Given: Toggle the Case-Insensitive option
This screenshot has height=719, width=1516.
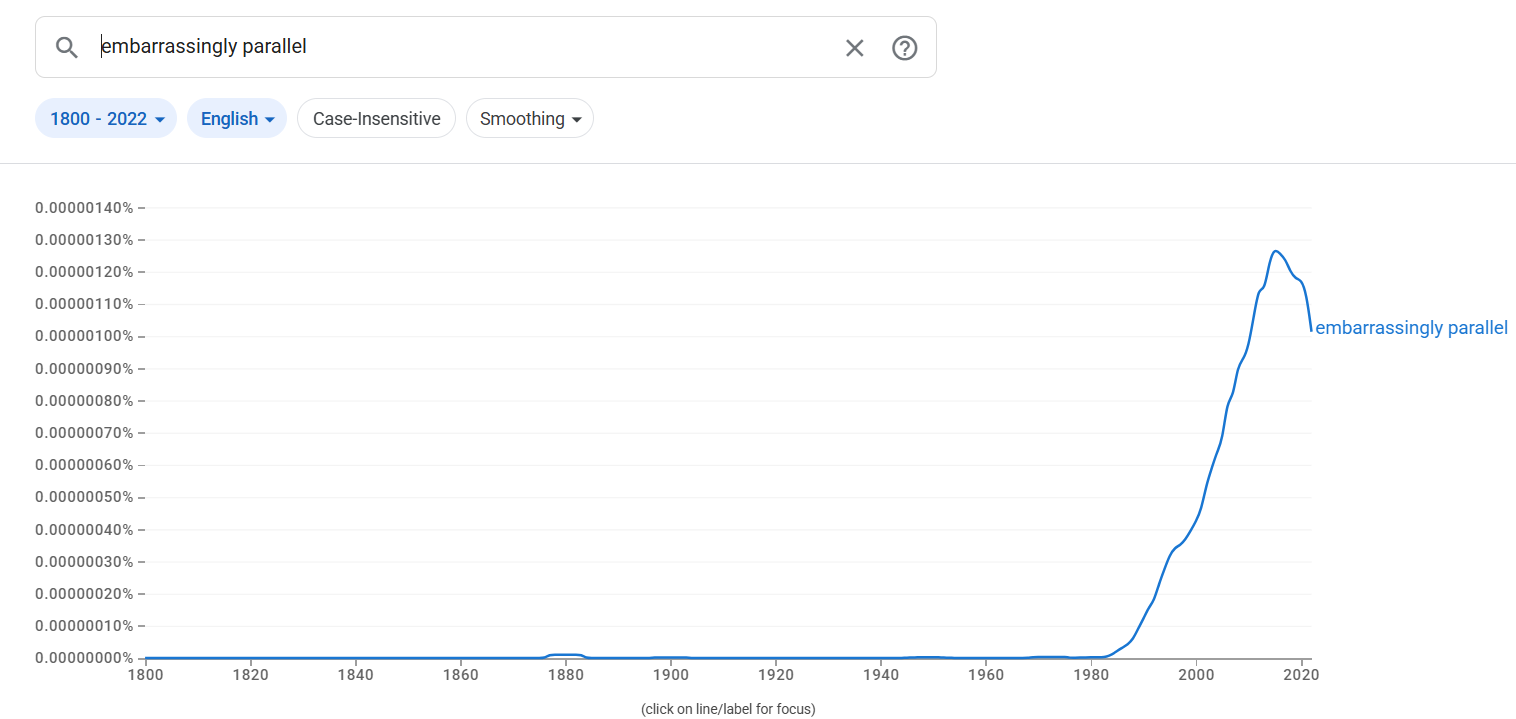Looking at the screenshot, I should [376, 119].
